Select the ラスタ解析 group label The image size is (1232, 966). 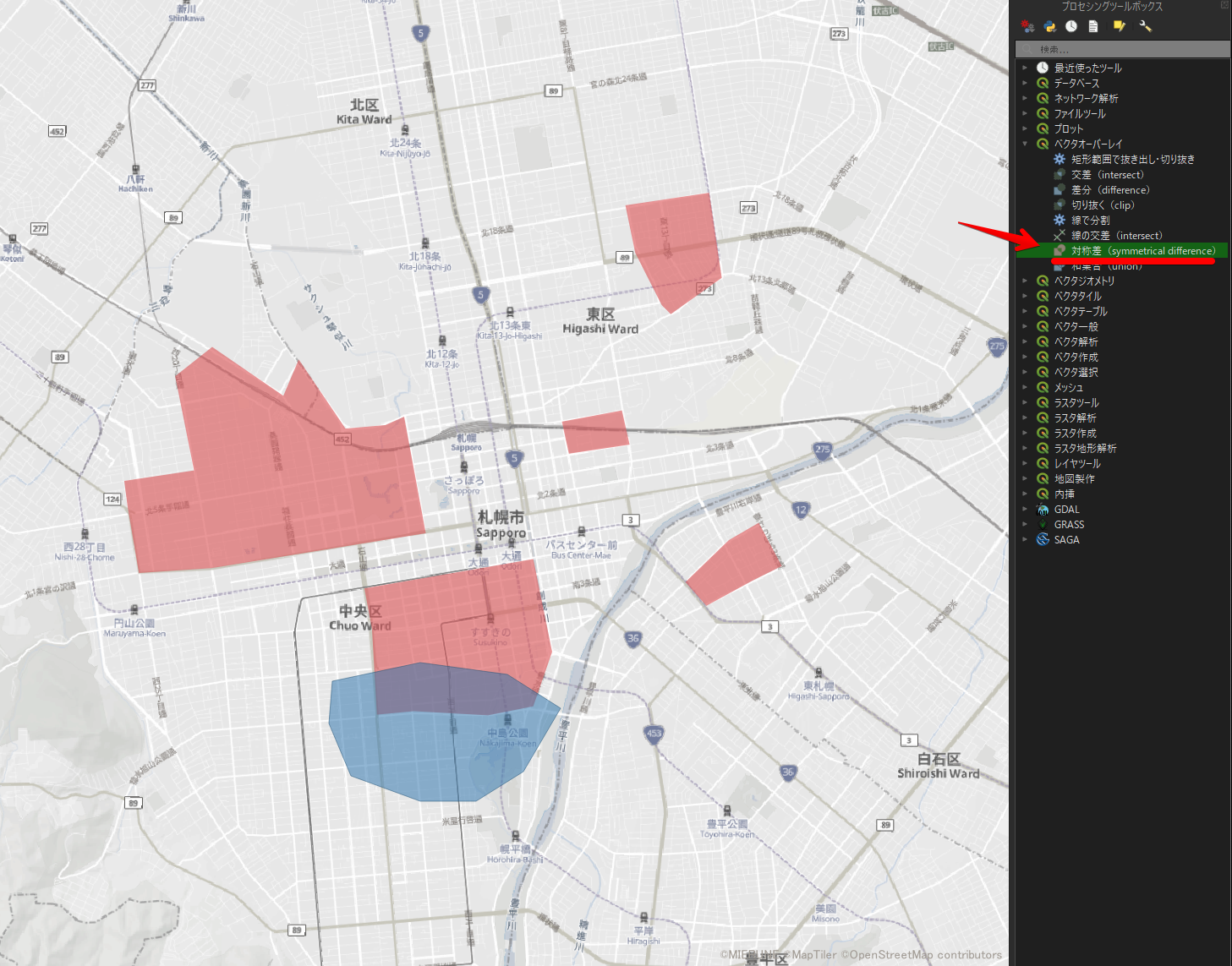pos(1076,418)
